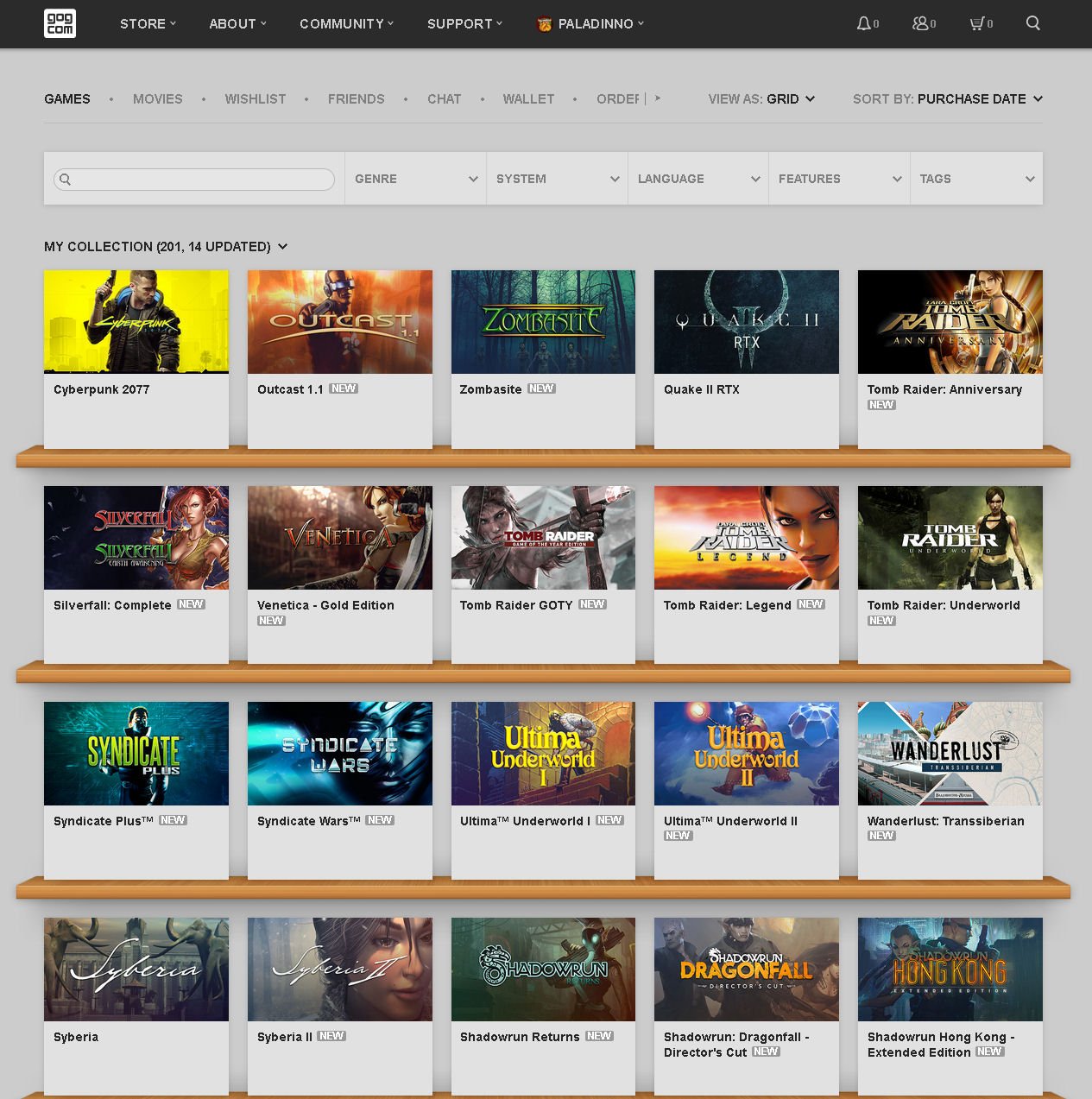Click the Tomb Raider: Legend title
The height and width of the screenshot is (1099, 1092).
tap(728, 605)
